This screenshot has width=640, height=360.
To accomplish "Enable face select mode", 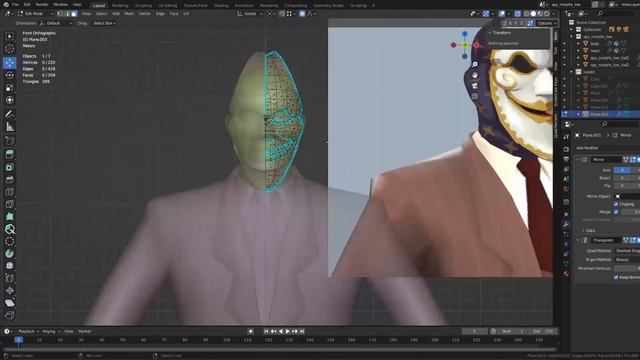I will click(73, 13).
